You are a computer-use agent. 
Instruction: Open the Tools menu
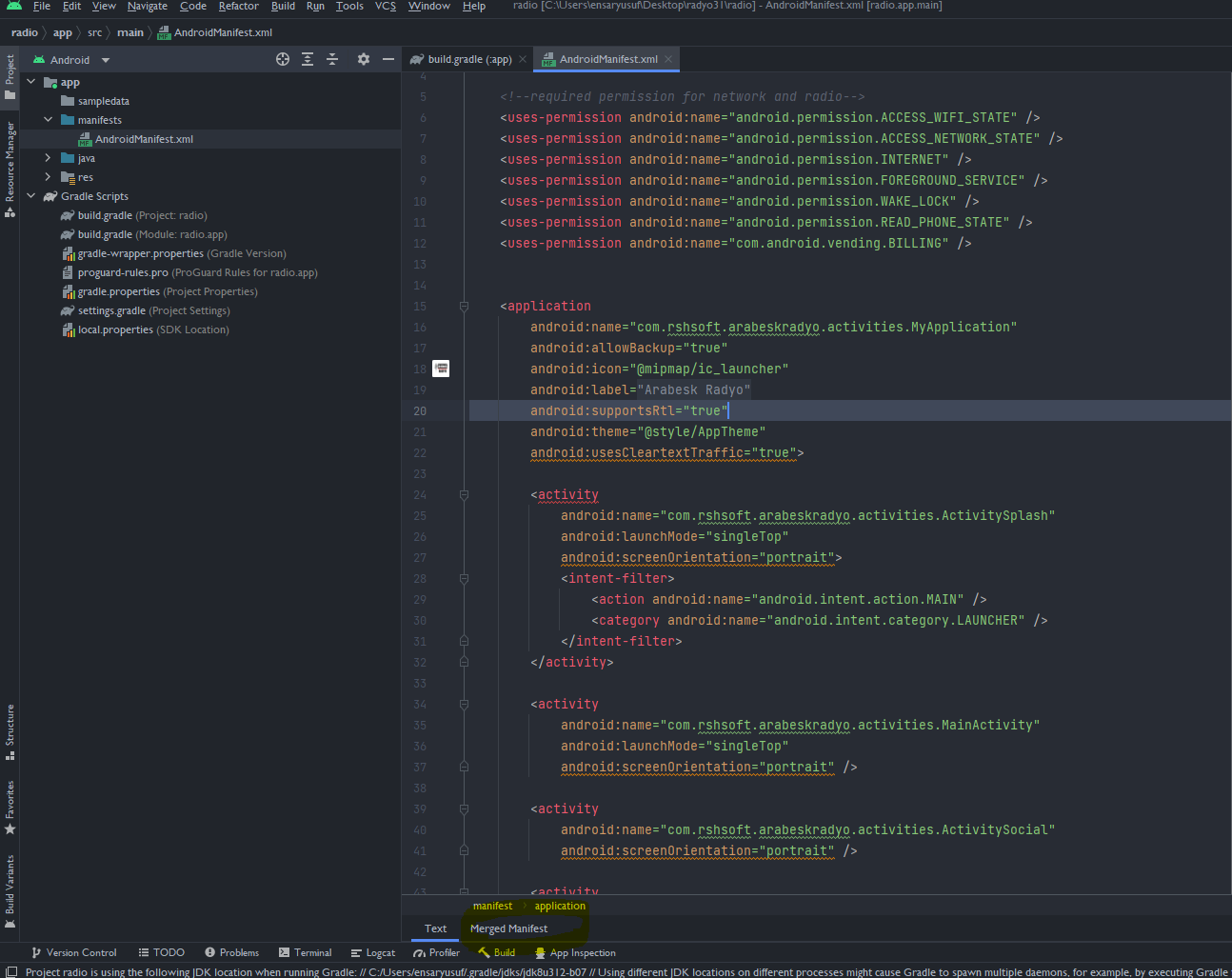(349, 6)
